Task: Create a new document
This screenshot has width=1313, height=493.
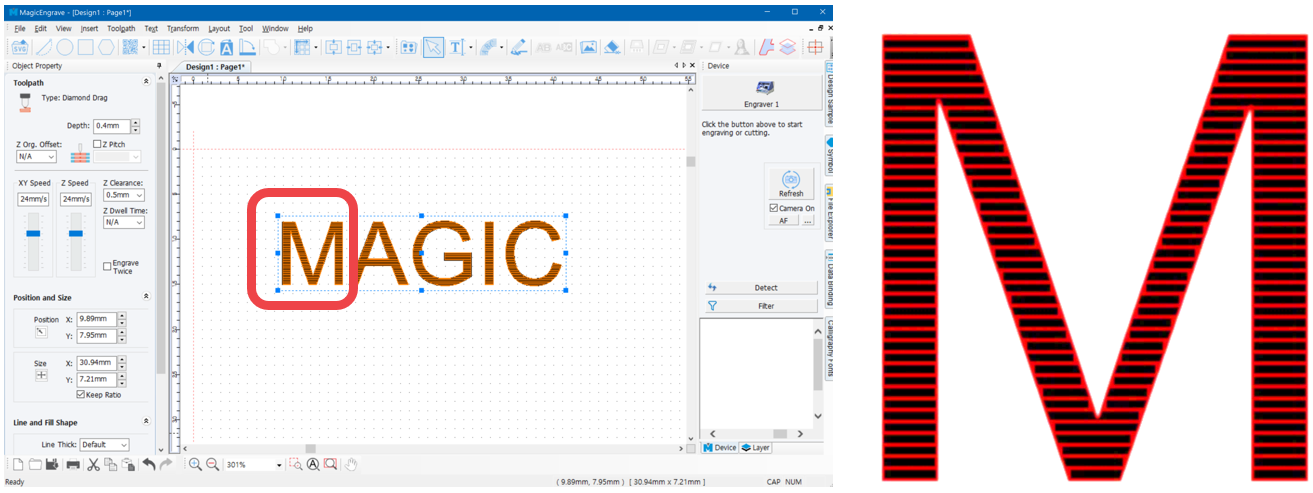Action: tap(18, 465)
